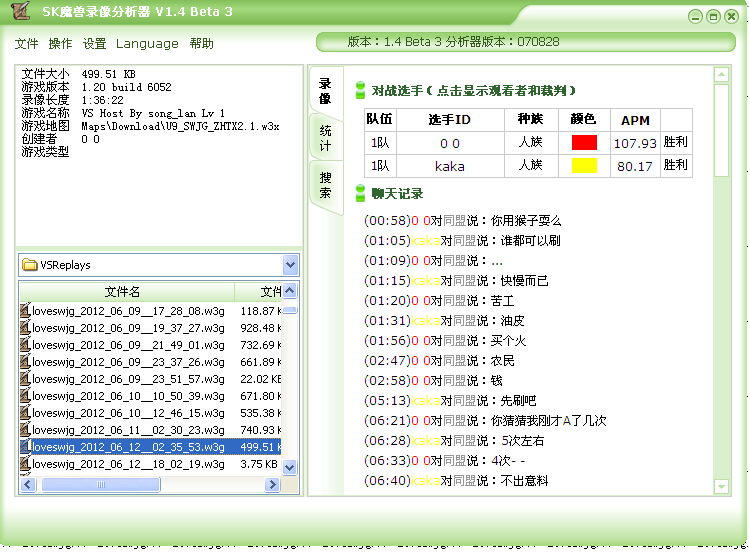
Task: Click file list scroll left arrow
Action: pyautogui.click(x=28, y=485)
